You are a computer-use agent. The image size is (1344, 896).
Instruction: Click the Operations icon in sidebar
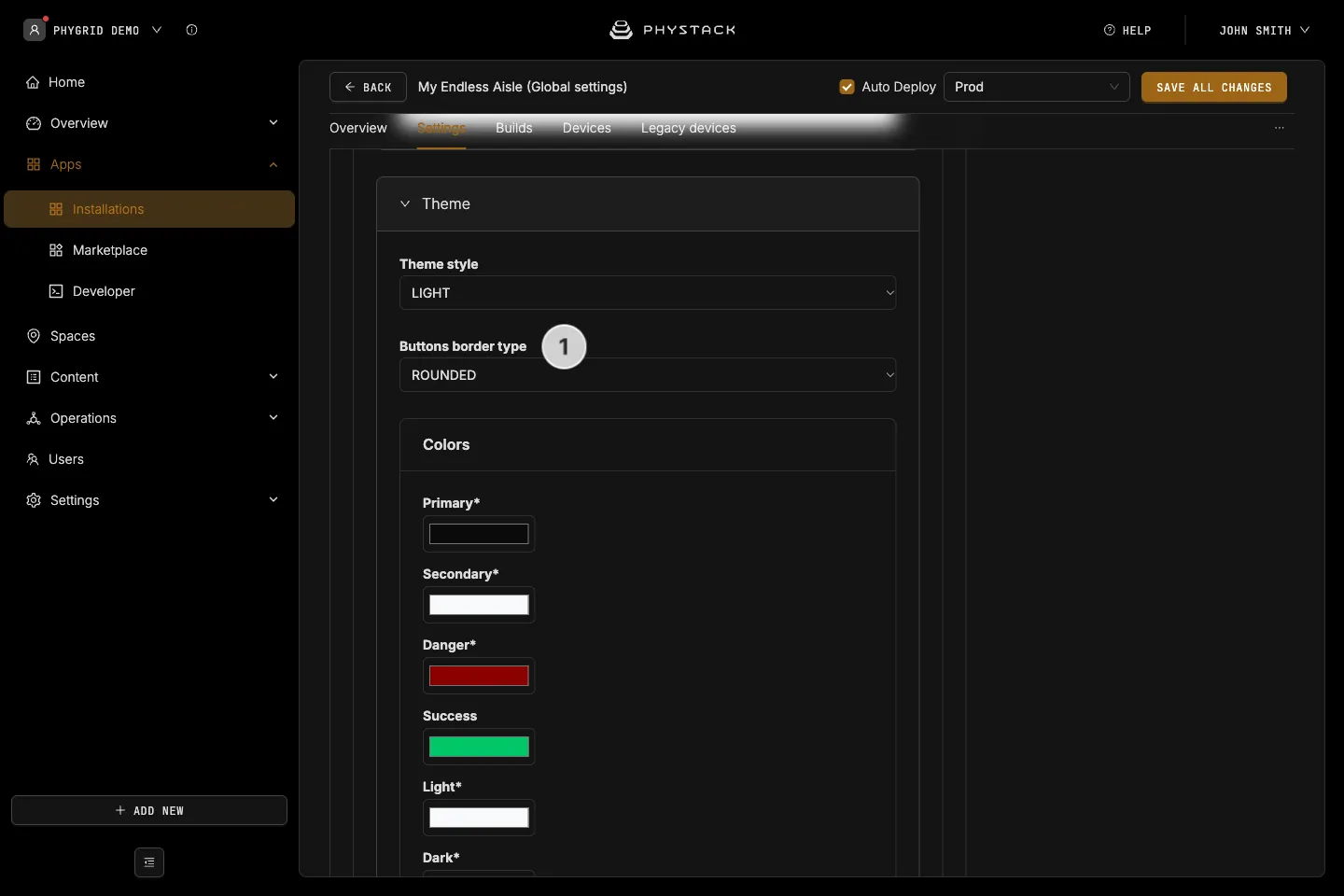34,418
